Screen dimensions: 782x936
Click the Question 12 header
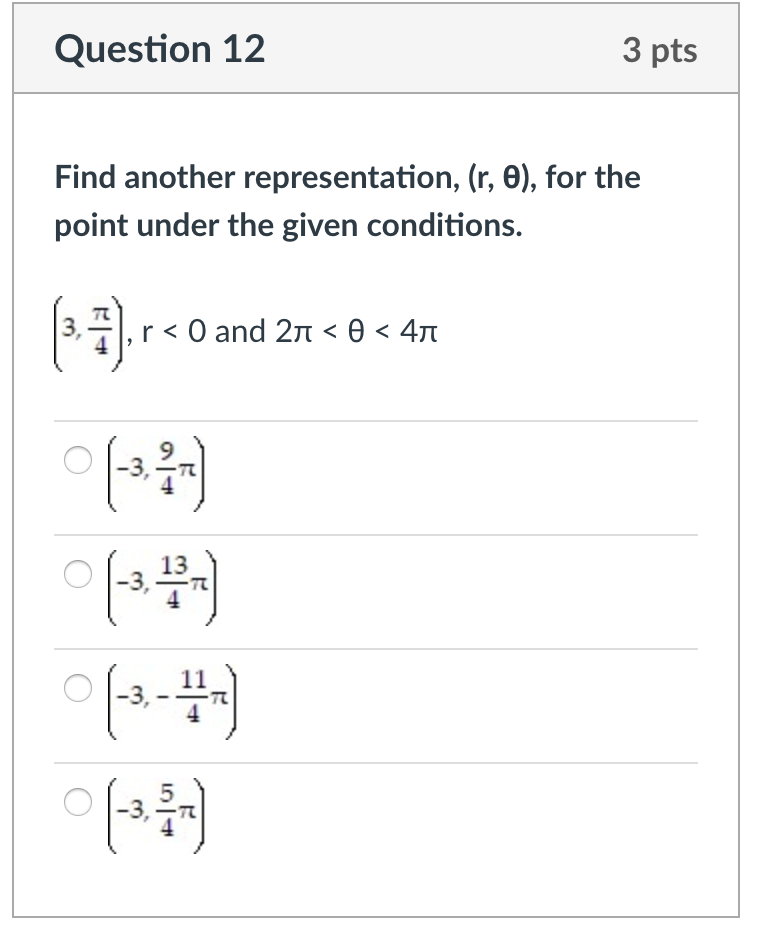pyautogui.click(x=162, y=49)
